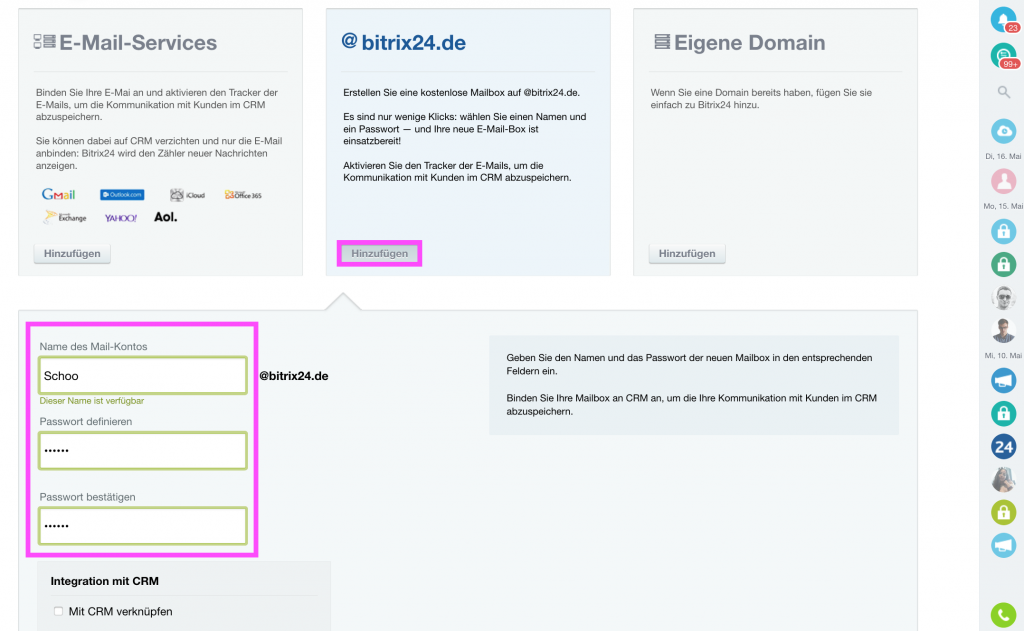Click the Di, 16. Mai date label
Image resolution: width=1024 pixels, height=631 pixels.
[1003, 156]
